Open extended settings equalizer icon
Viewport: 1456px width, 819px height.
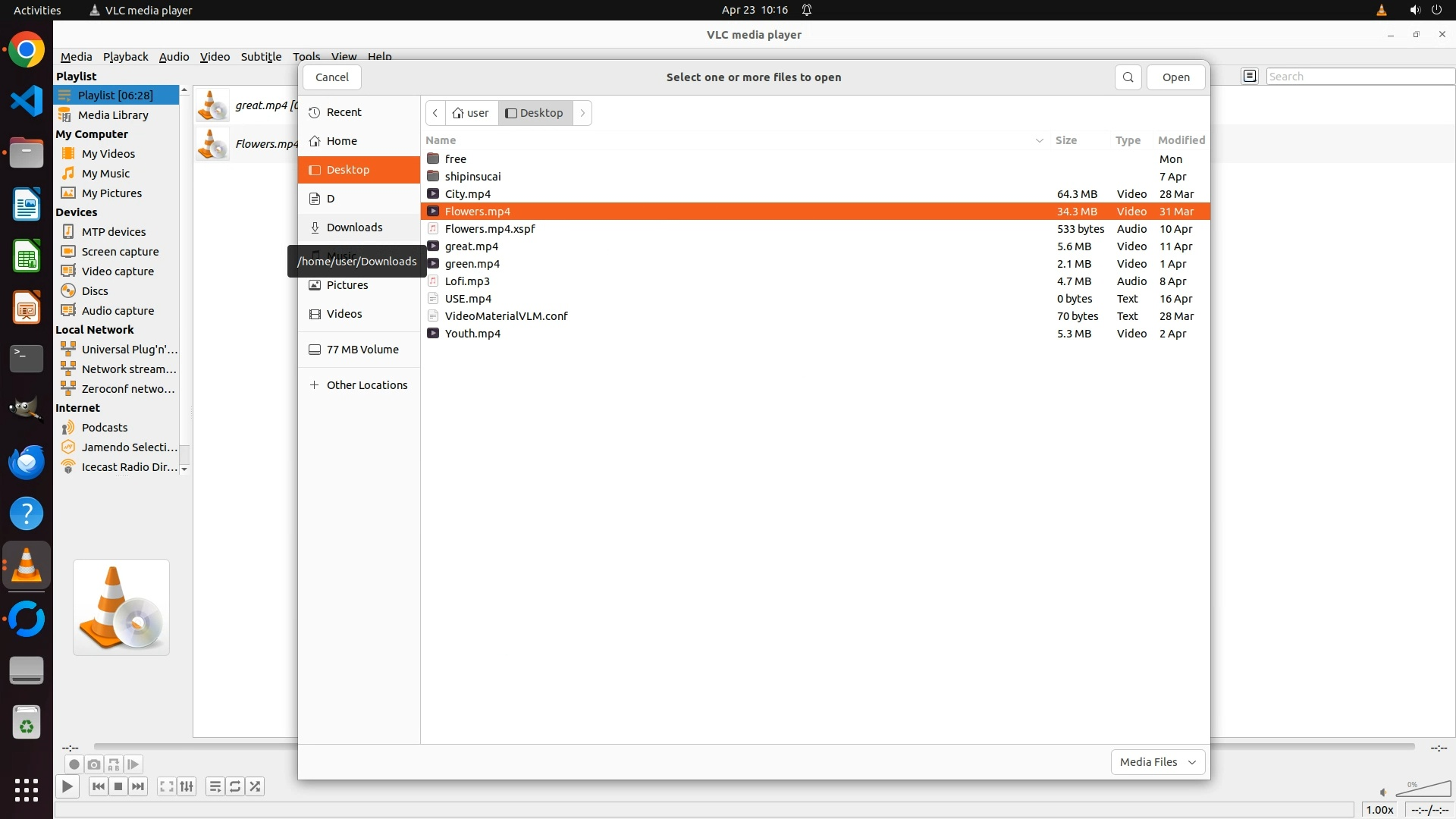click(x=187, y=786)
